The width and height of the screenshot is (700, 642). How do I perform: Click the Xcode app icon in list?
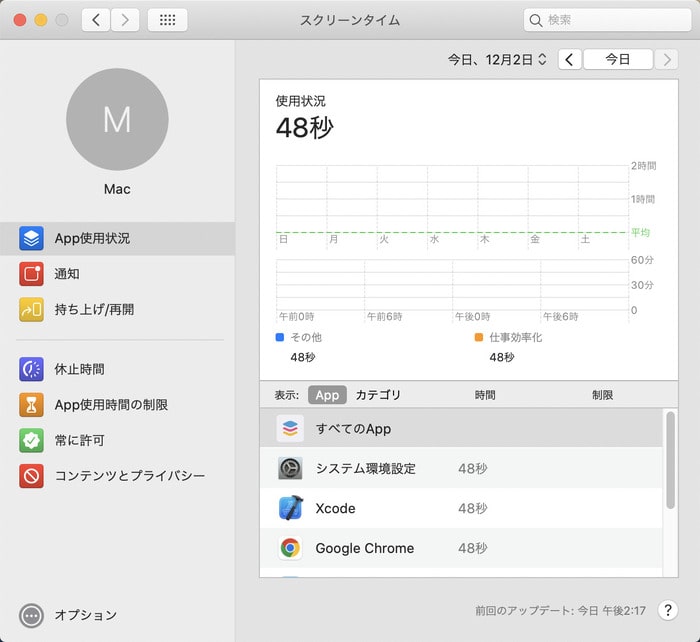click(290, 508)
